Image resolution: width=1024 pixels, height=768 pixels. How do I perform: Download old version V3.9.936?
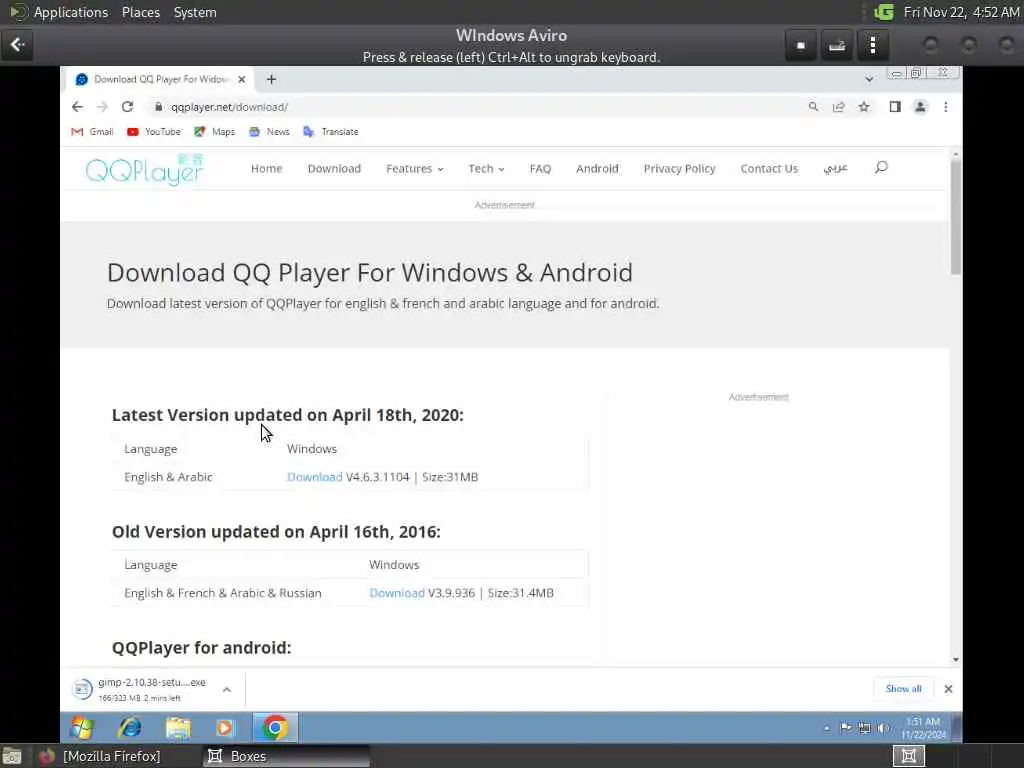(x=397, y=593)
